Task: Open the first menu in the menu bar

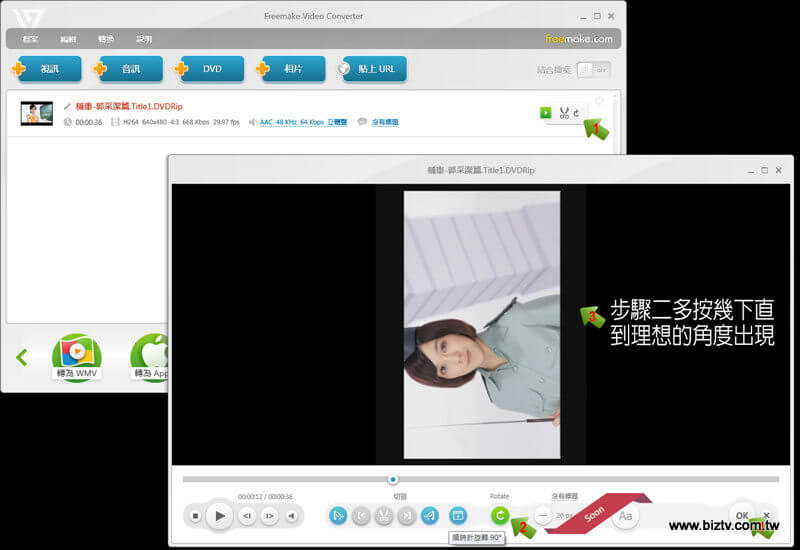Action: 30,39
